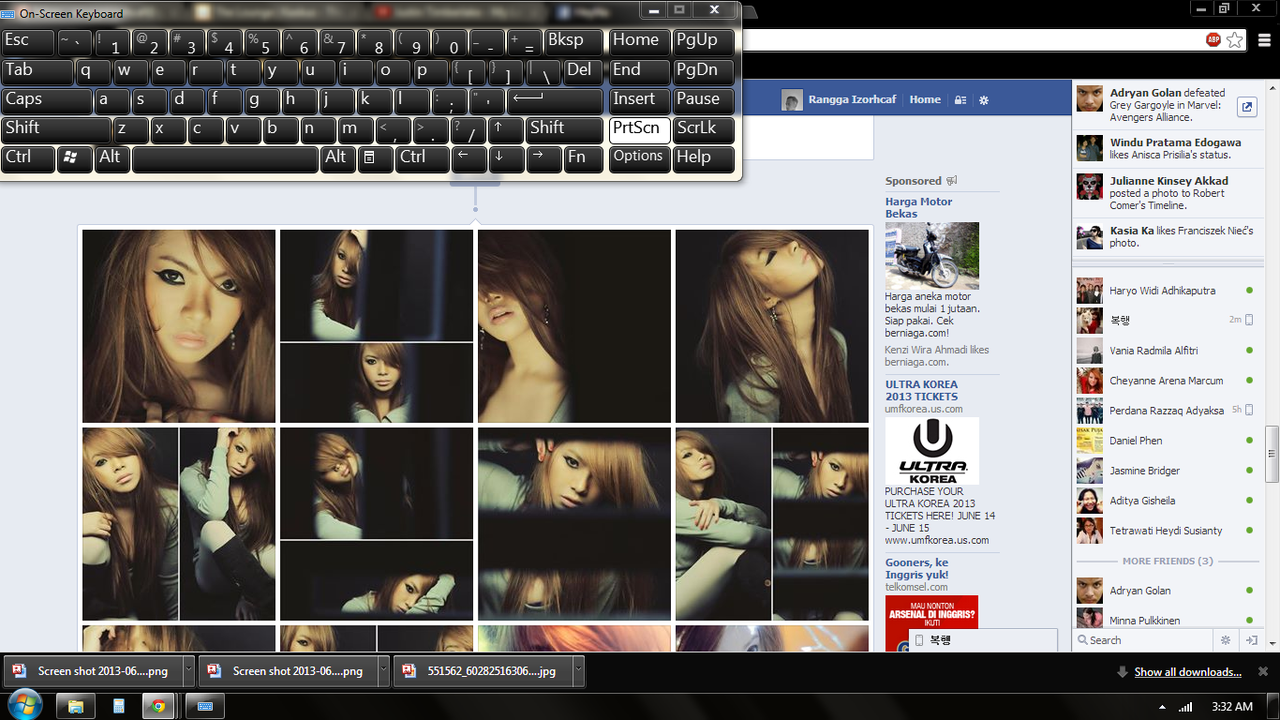1280x720 pixels.
Task: Open Facebook account settings gear icon
Action: (x=984, y=100)
